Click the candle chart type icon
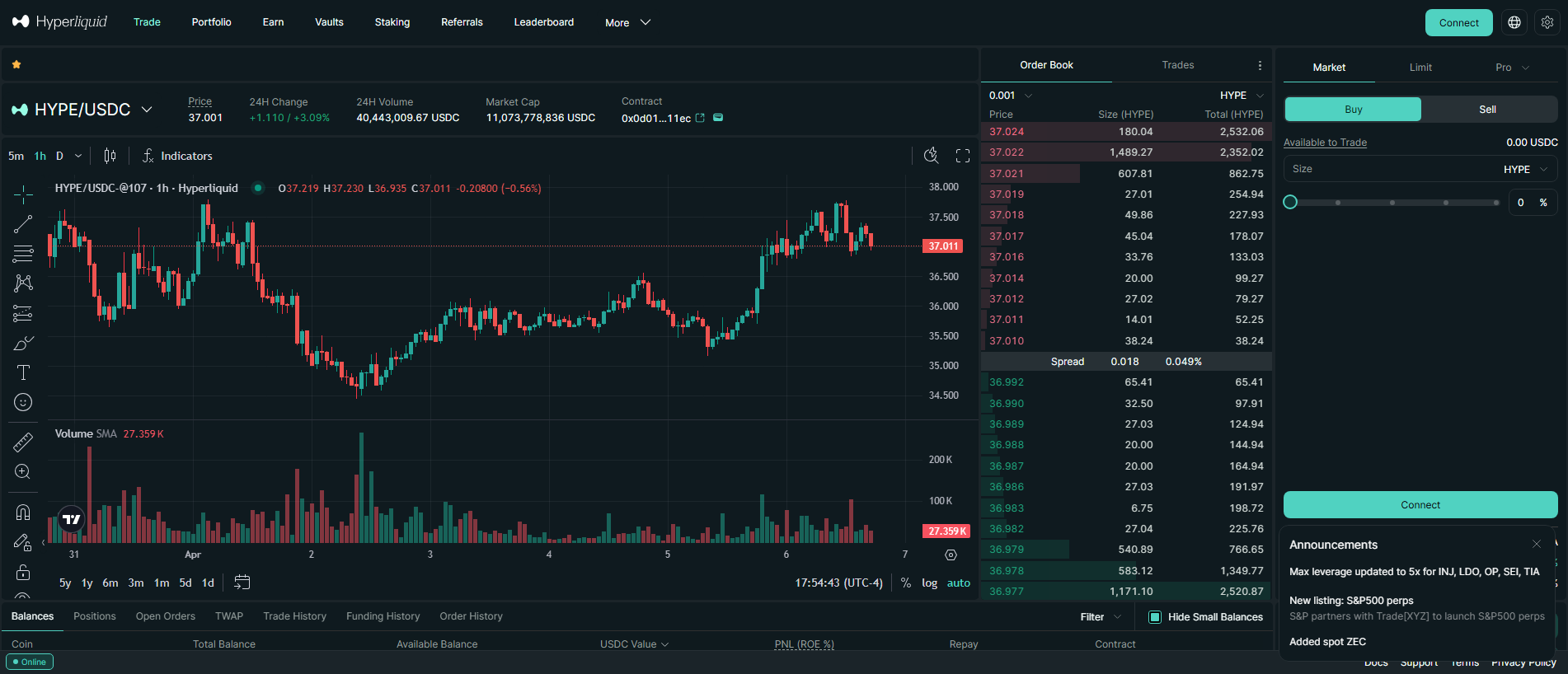This screenshot has height=674, width=1568. tap(110, 156)
